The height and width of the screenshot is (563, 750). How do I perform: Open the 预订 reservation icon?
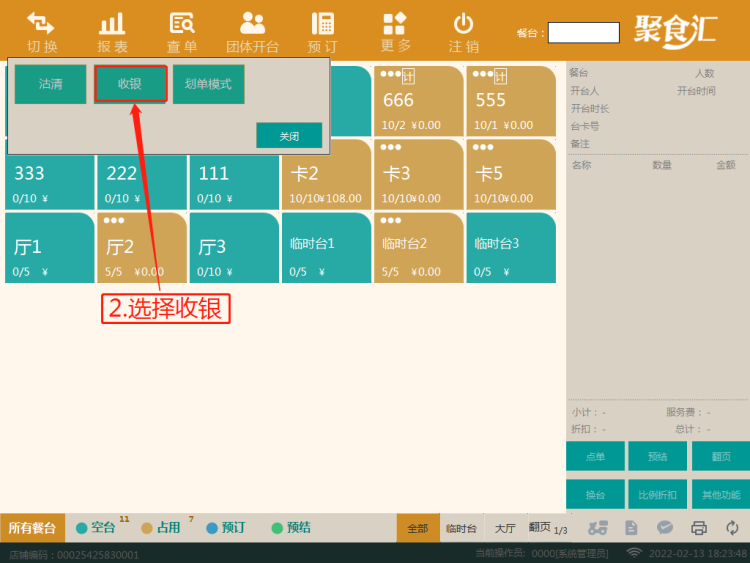(x=323, y=23)
